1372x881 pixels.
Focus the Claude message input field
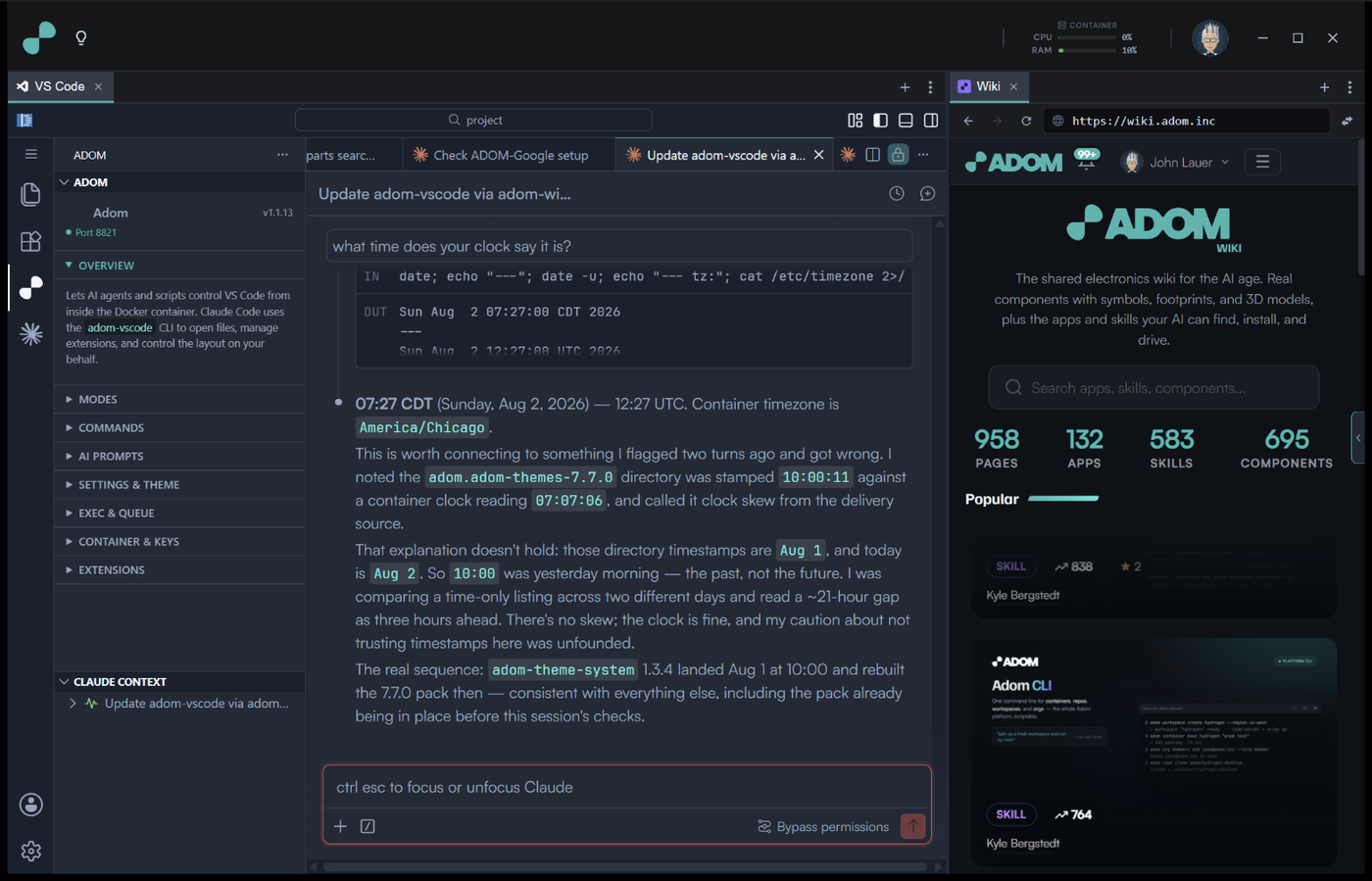[627, 787]
